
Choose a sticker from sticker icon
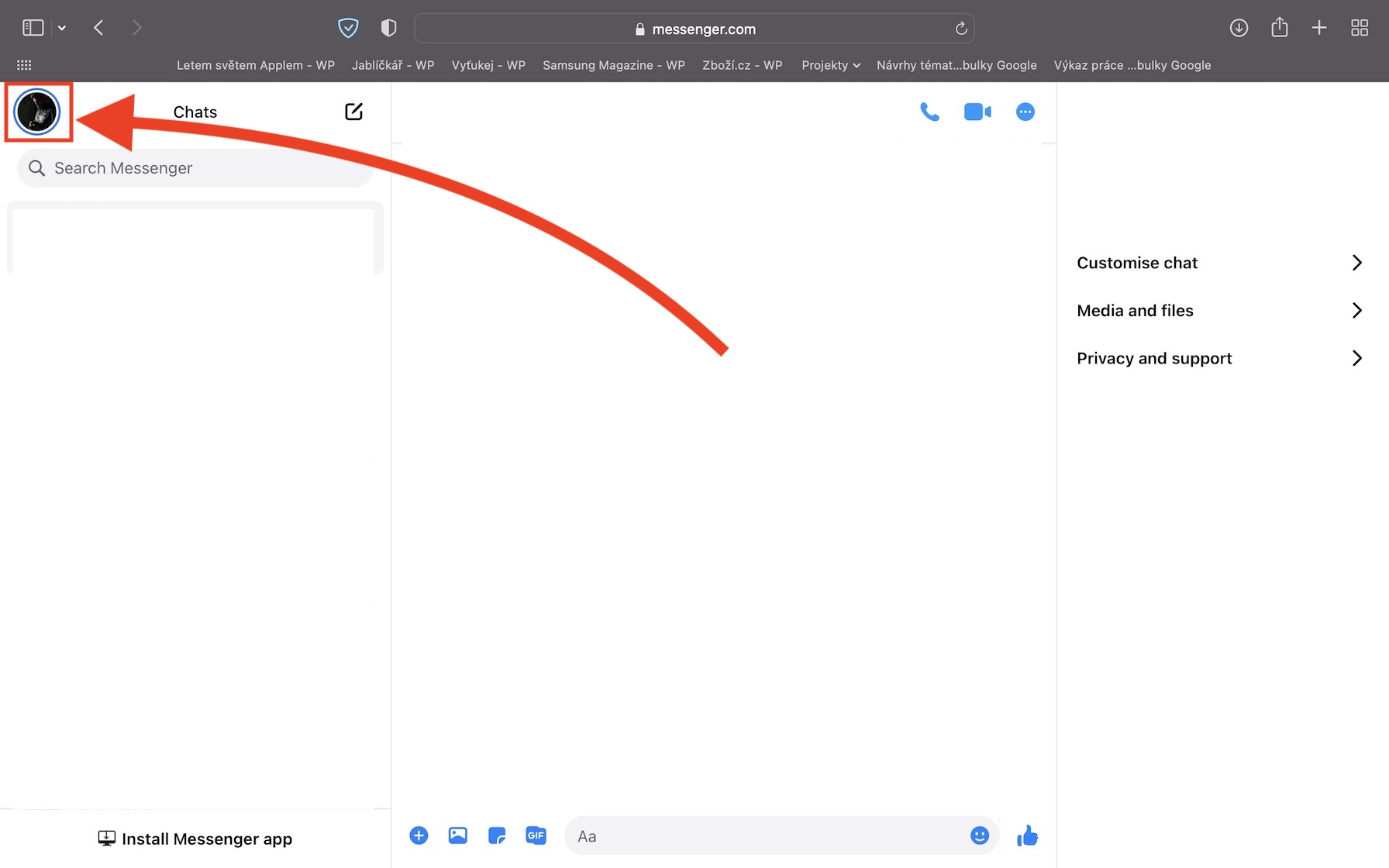tap(497, 835)
